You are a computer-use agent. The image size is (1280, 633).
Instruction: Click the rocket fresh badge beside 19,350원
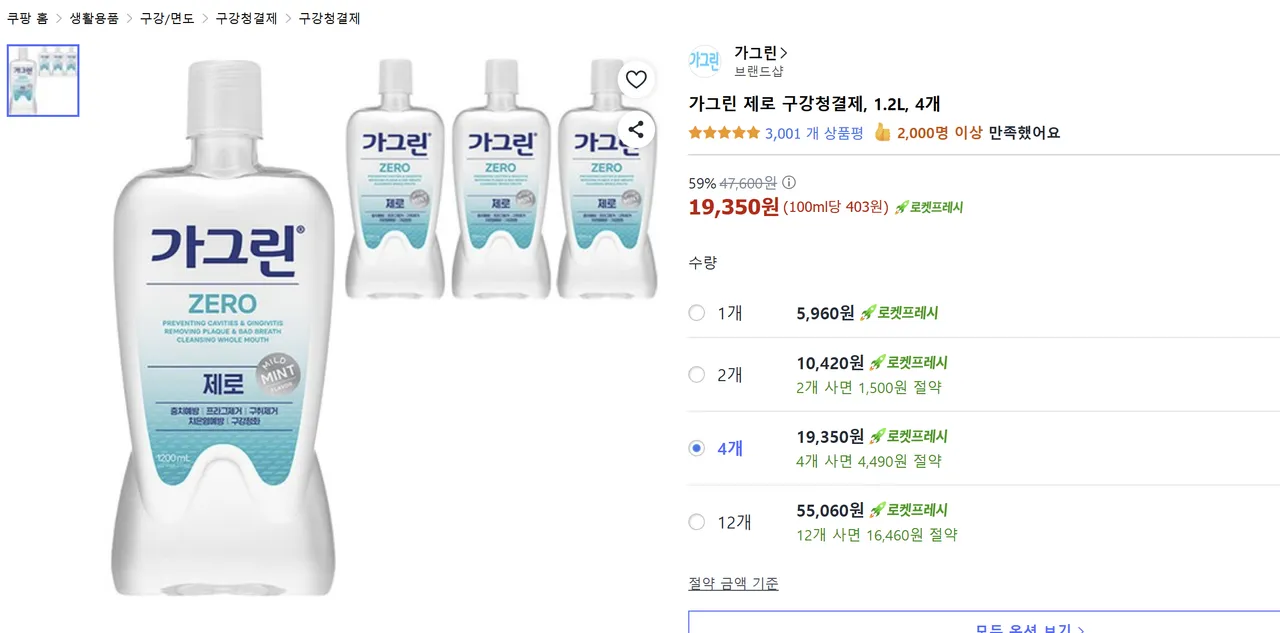coord(929,207)
